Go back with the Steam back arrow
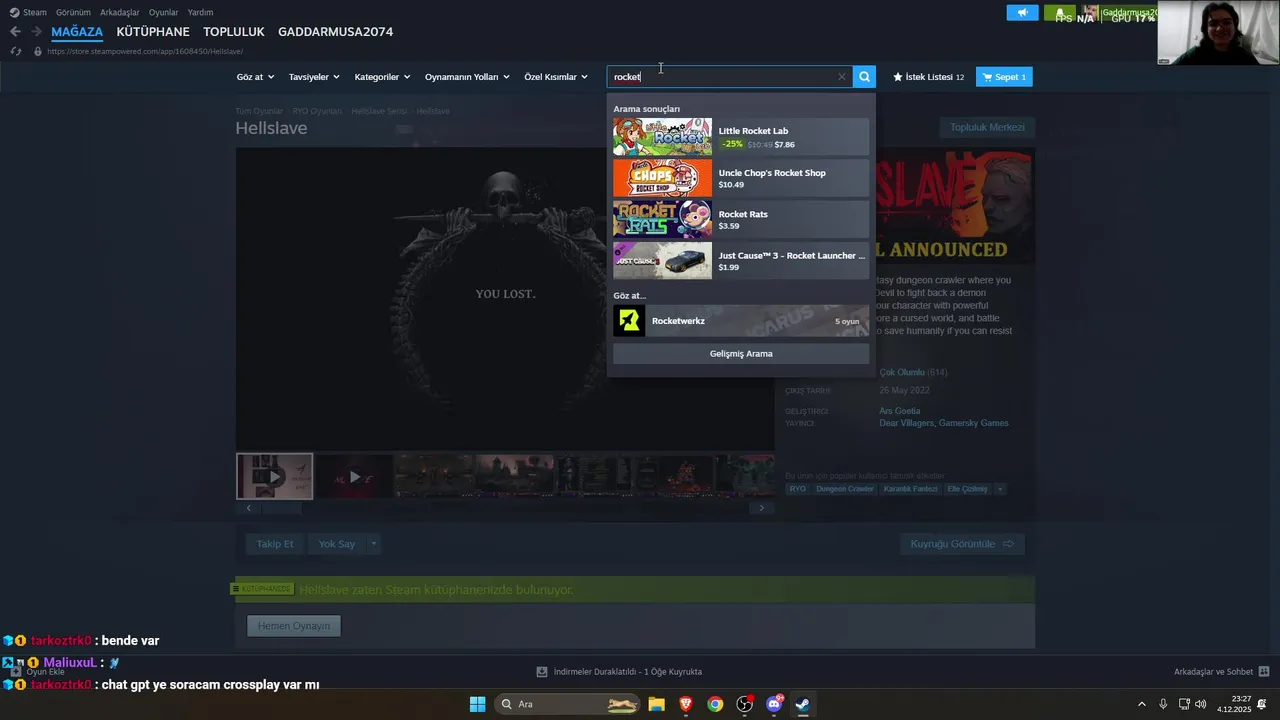1280x720 pixels. coord(15,32)
